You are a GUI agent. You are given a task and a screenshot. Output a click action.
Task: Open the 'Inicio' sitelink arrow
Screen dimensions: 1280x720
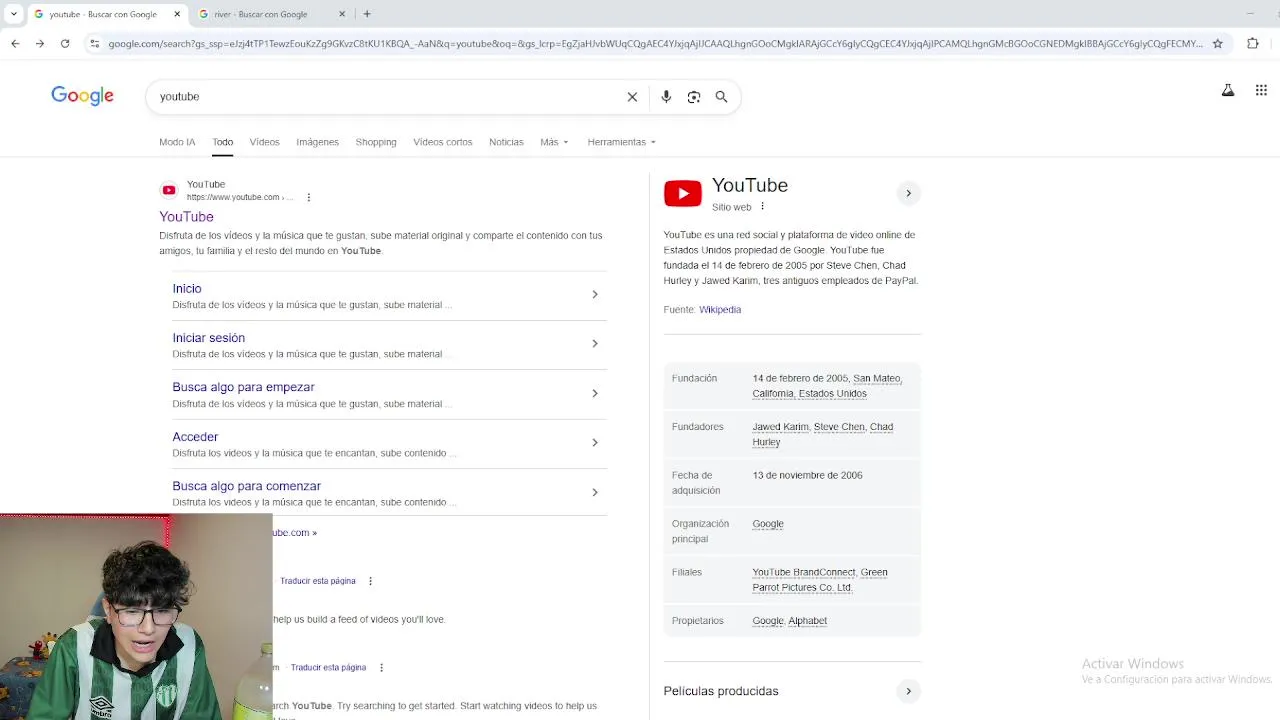tap(594, 295)
